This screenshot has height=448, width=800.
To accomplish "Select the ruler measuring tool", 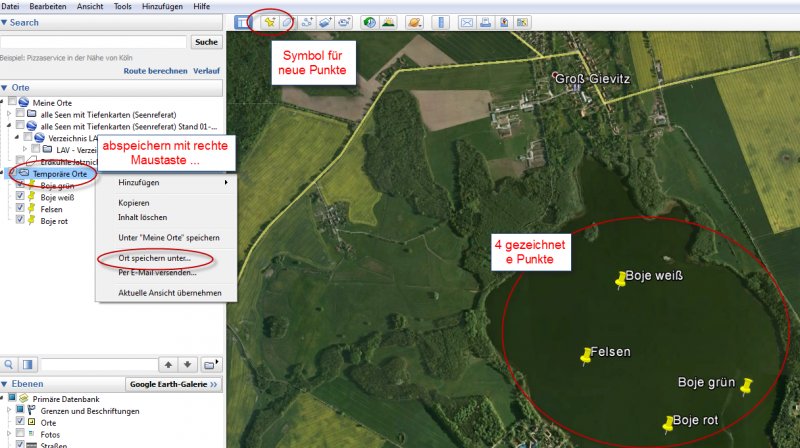I will coord(441,22).
